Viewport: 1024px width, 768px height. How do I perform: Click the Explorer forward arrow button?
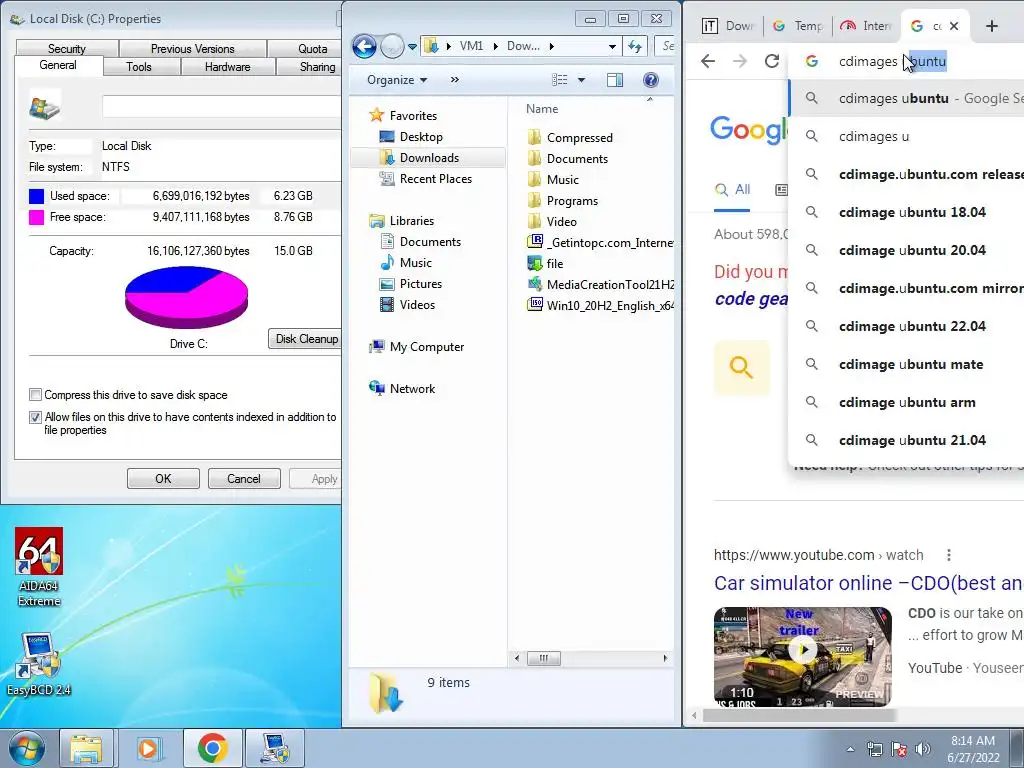[392, 46]
